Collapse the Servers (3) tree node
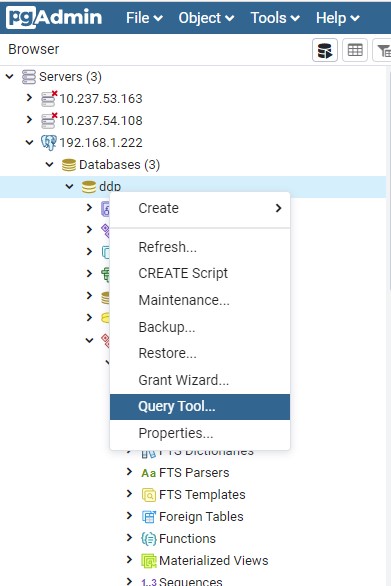This screenshot has width=391, height=586. point(10,77)
